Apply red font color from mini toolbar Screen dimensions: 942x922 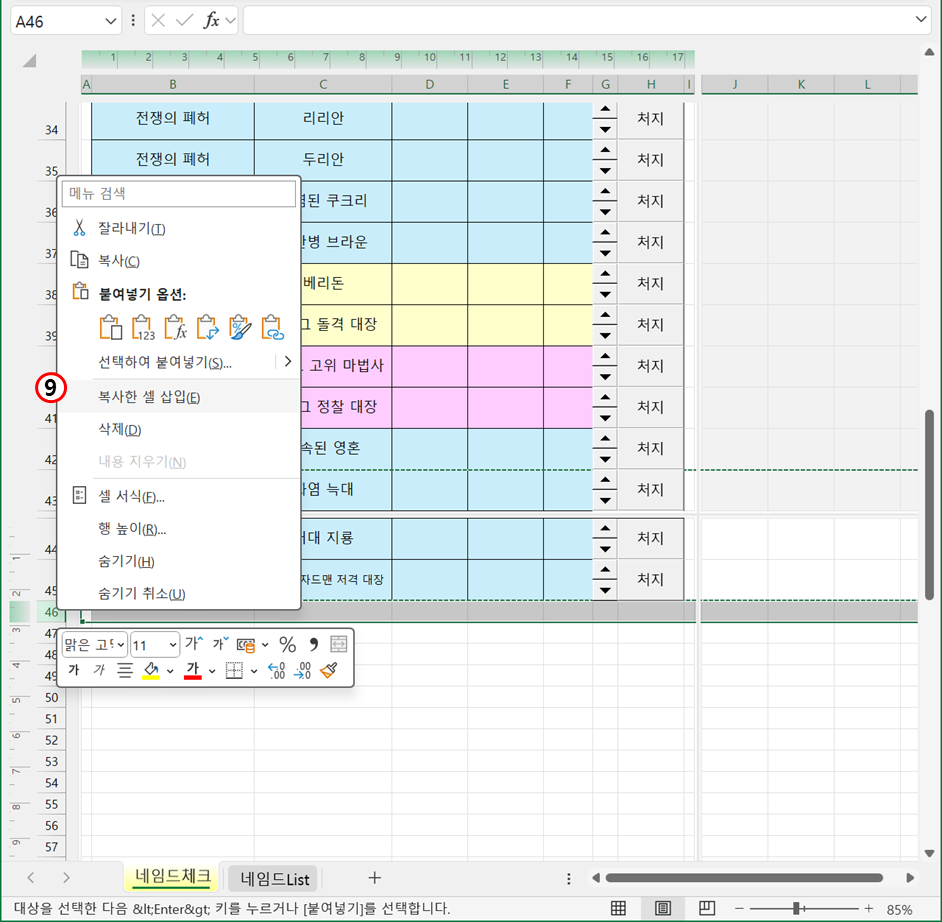193,670
